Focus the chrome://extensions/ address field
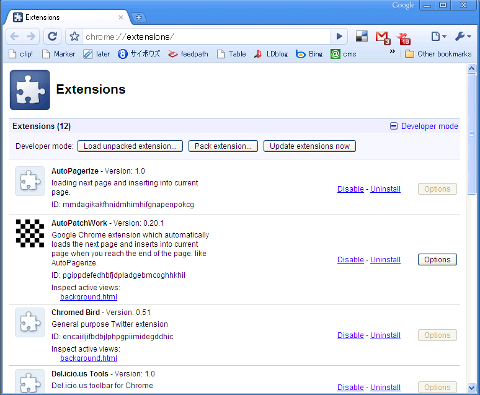Image resolution: width=480 pixels, height=395 pixels. click(207, 36)
